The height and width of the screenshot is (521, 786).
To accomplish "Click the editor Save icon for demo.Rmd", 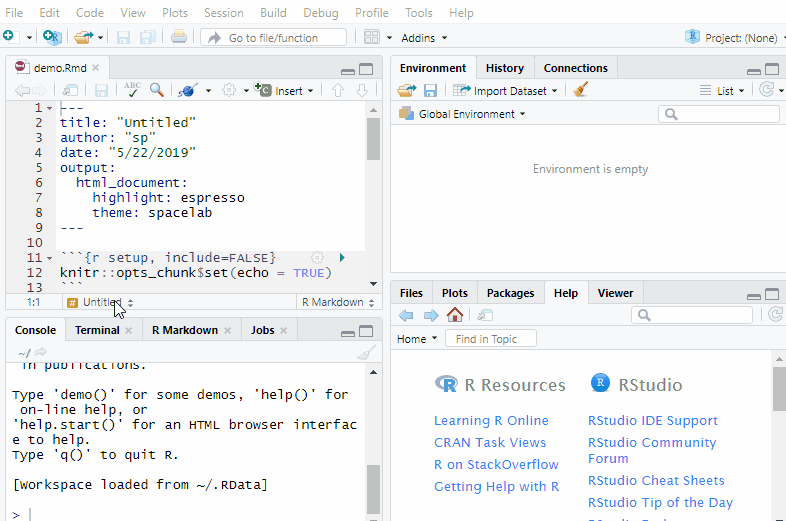I will tap(101, 91).
